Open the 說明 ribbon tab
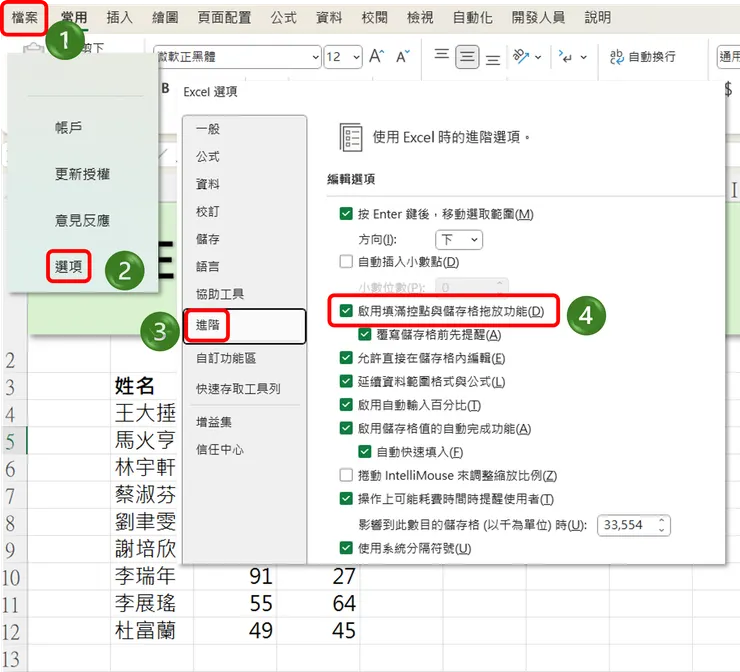This screenshot has height=672, width=740. 598,18
